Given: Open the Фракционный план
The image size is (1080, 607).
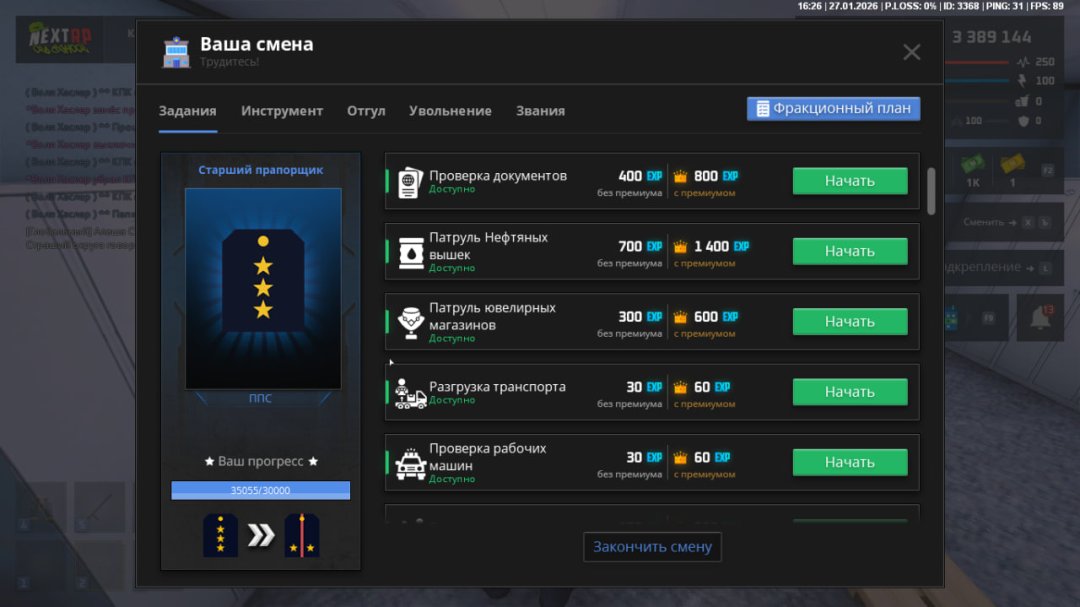Looking at the screenshot, I should [833, 109].
